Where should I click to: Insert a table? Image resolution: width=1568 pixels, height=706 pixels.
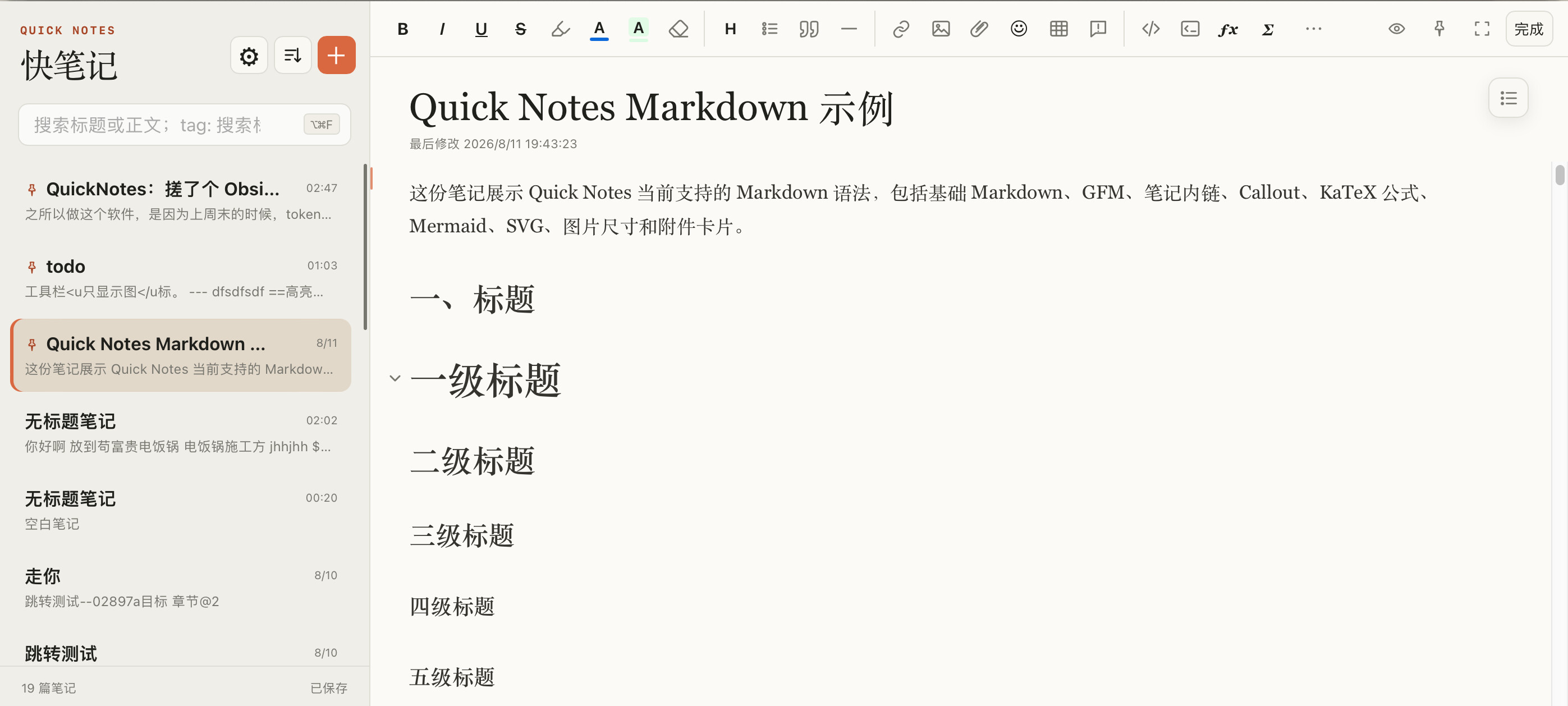[1058, 29]
